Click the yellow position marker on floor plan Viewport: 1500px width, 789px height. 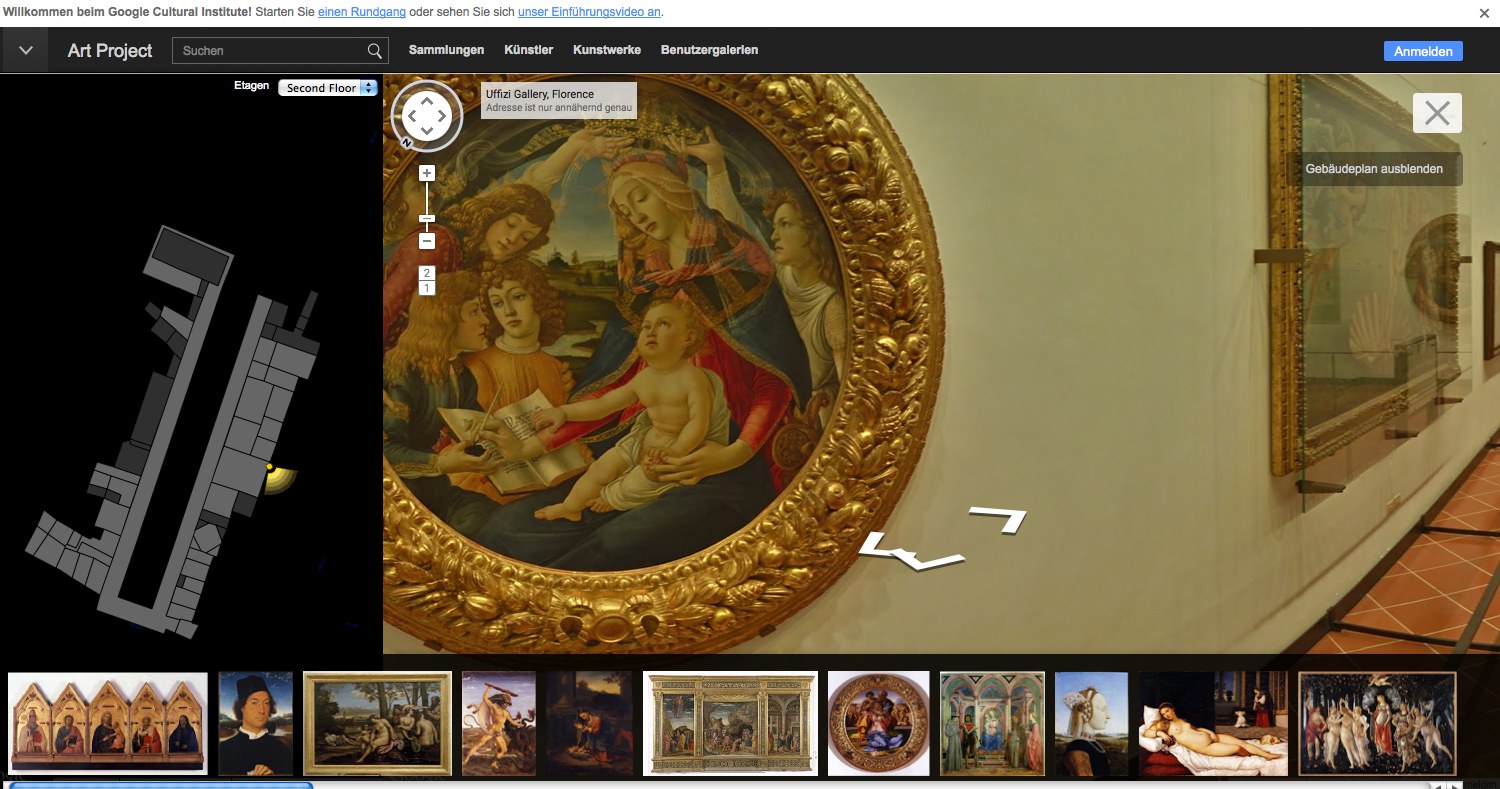(269, 467)
